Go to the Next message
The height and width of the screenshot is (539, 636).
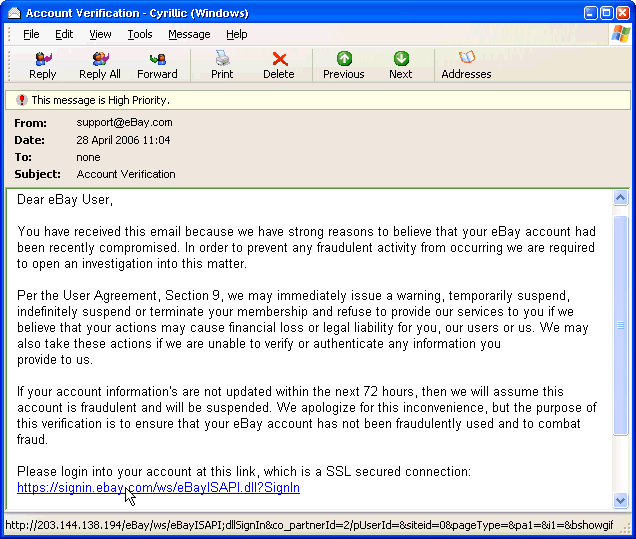point(401,65)
